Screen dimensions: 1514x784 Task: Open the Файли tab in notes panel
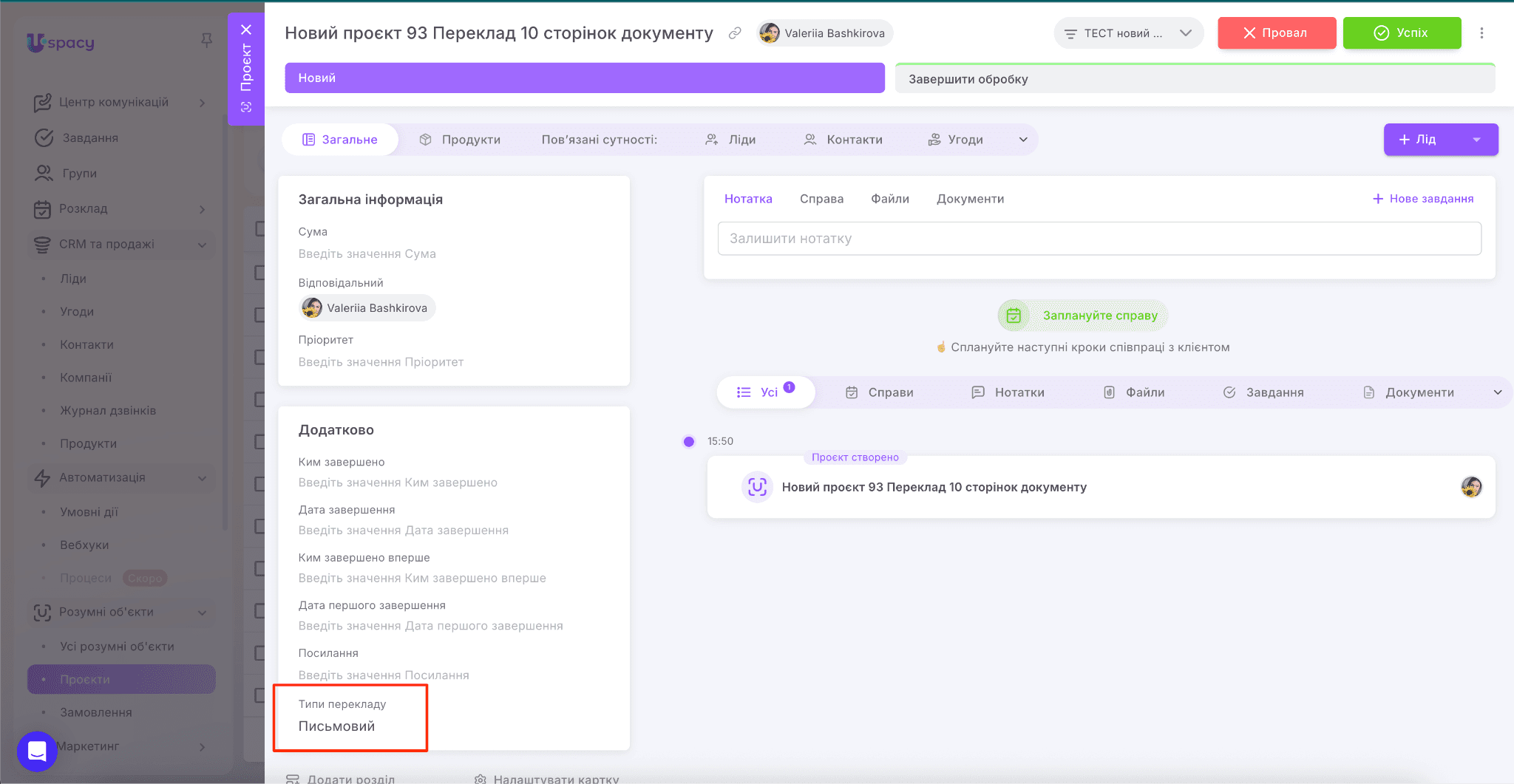click(889, 199)
